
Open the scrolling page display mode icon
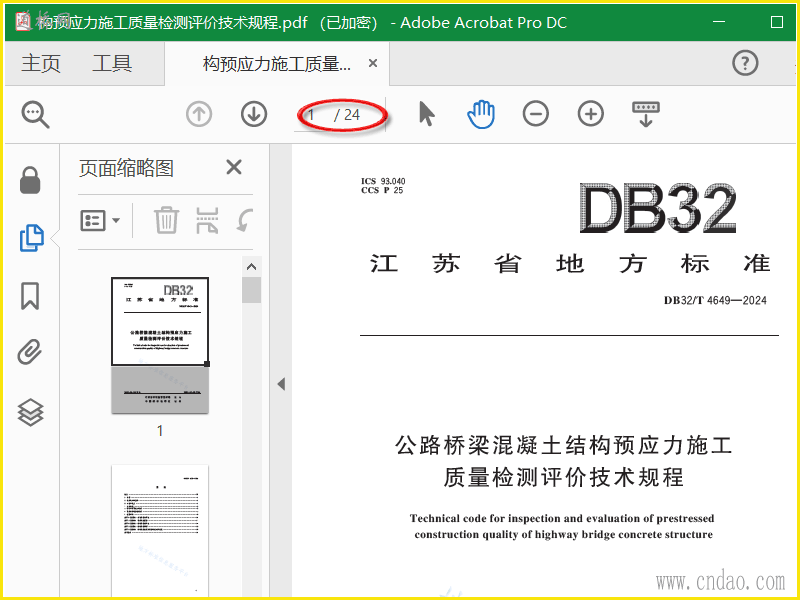(x=646, y=114)
